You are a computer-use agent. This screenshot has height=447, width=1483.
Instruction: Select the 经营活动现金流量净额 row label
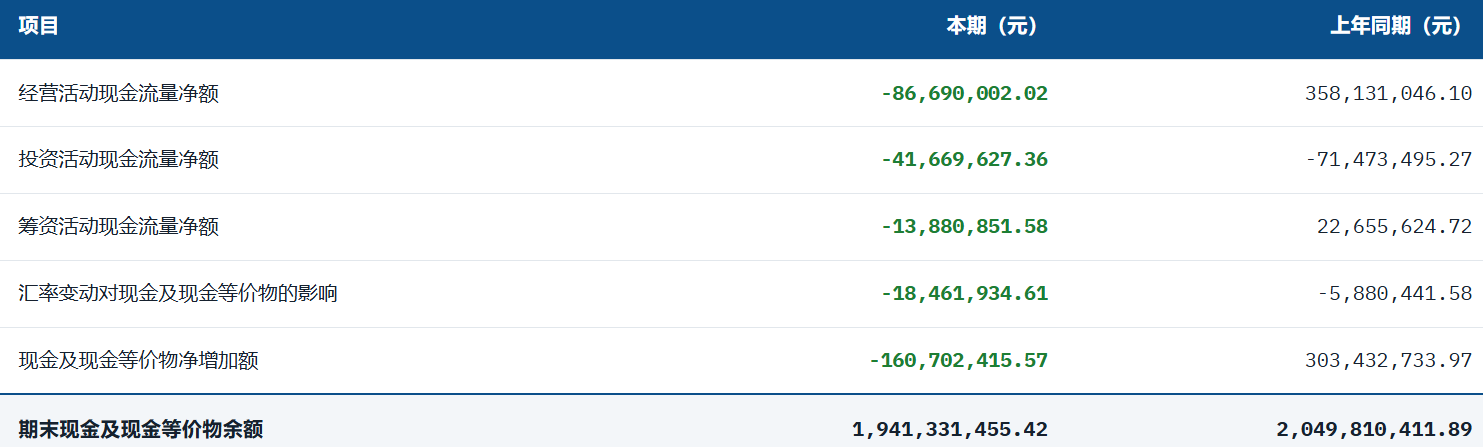(119, 94)
